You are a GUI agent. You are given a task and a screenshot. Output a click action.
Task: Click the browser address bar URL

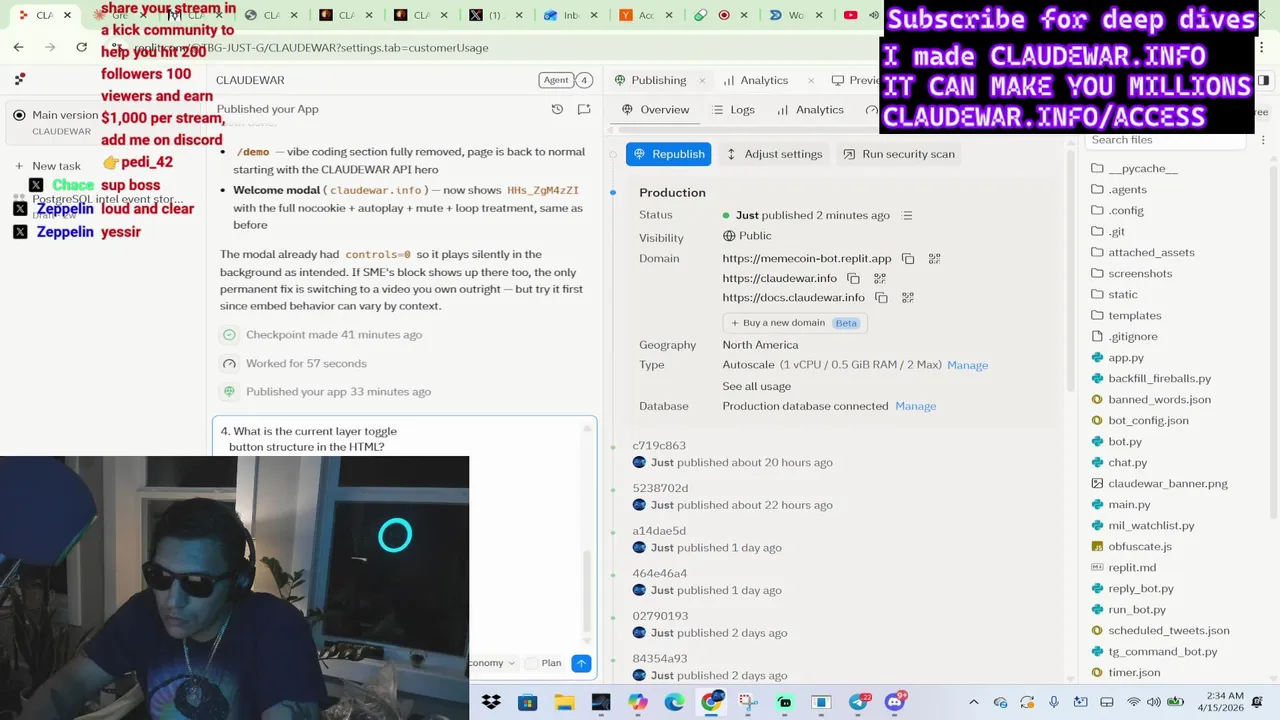310,48
